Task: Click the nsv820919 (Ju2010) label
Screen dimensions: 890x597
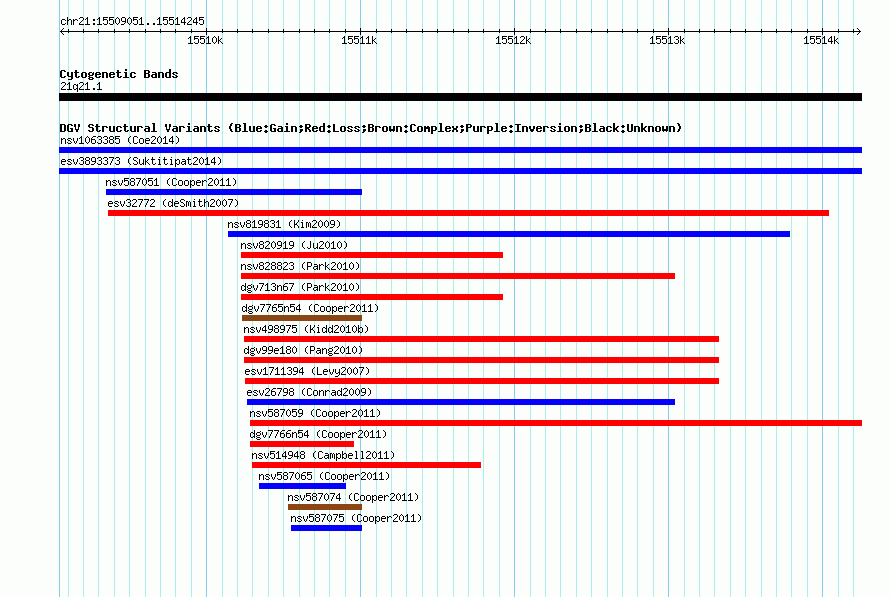Action: (294, 245)
